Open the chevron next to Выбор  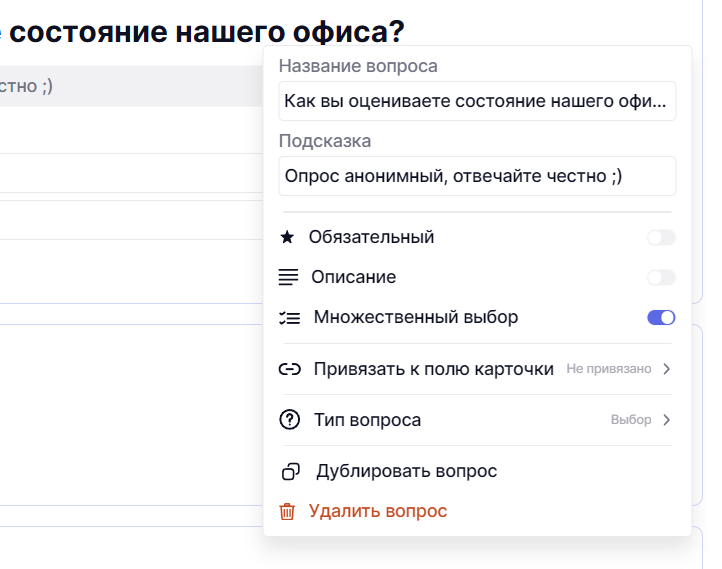click(x=667, y=420)
